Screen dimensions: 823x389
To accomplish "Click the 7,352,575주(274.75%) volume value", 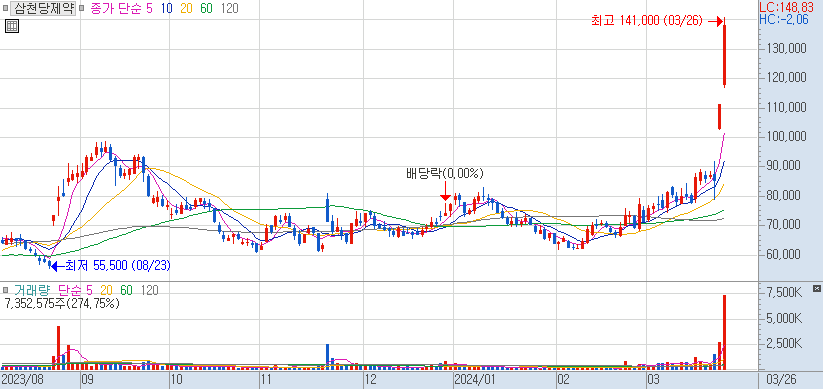I will pyautogui.click(x=62, y=303).
